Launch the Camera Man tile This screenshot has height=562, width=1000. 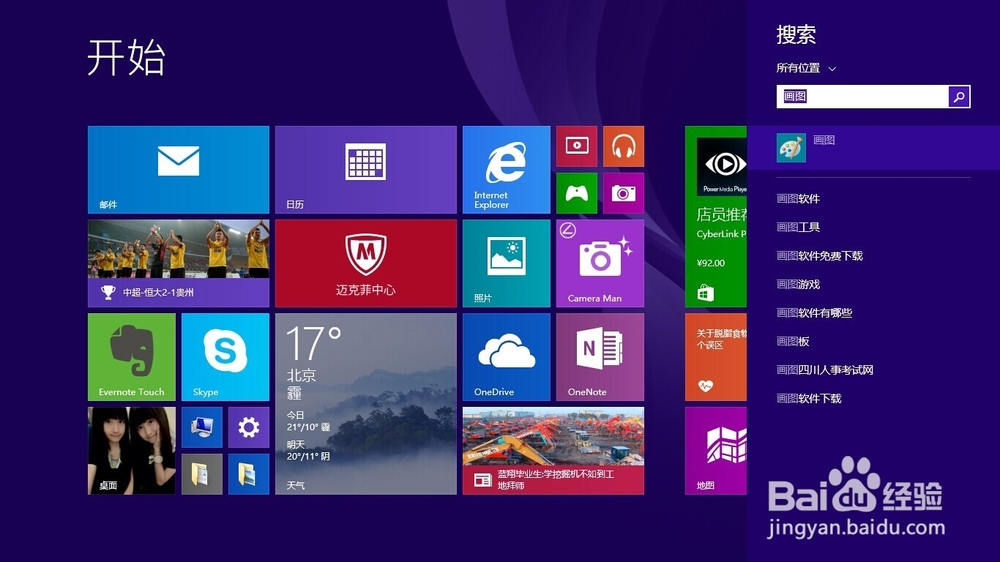pyautogui.click(x=600, y=263)
